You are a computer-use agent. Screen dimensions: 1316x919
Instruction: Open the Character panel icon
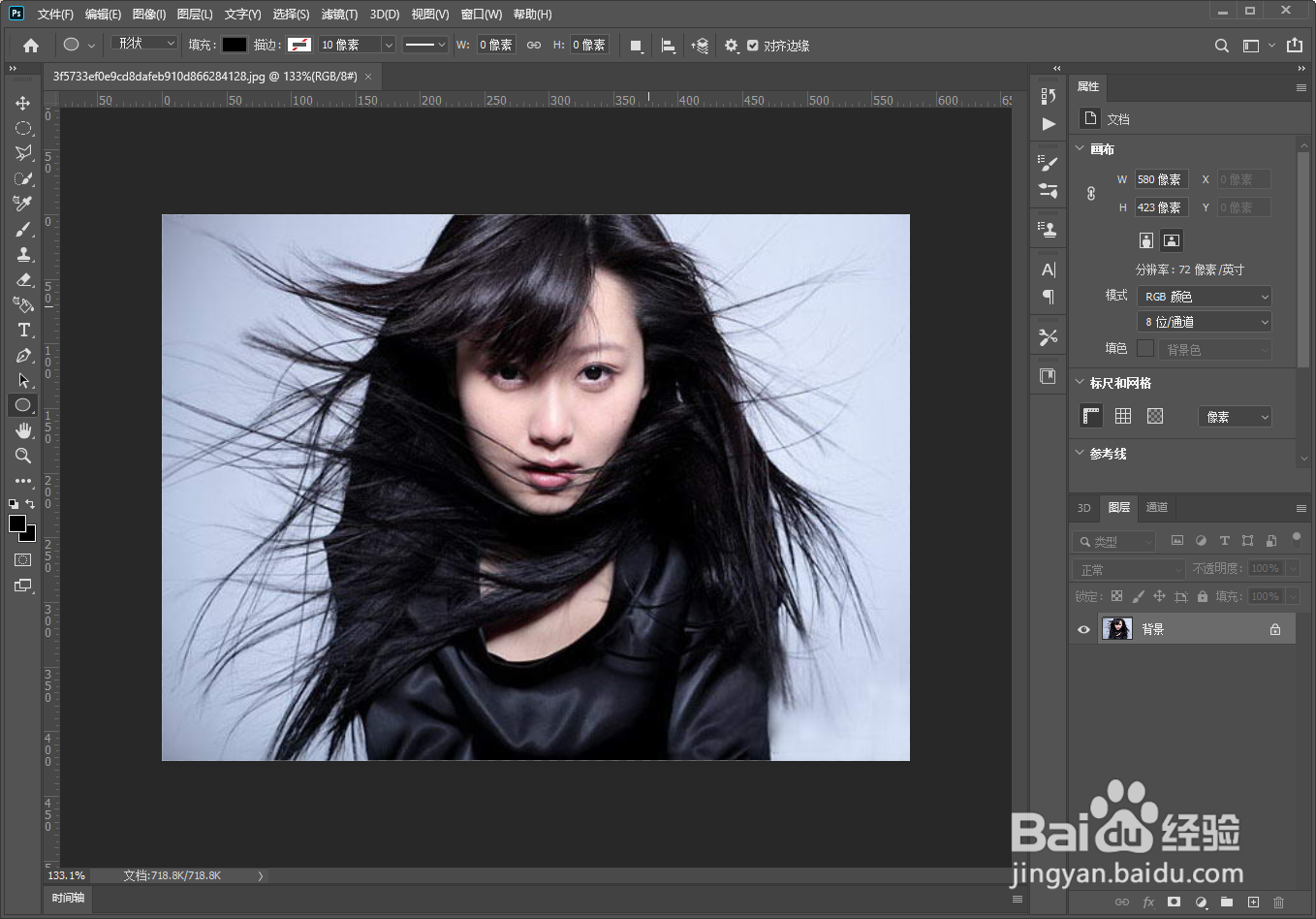[x=1049, y=269]
